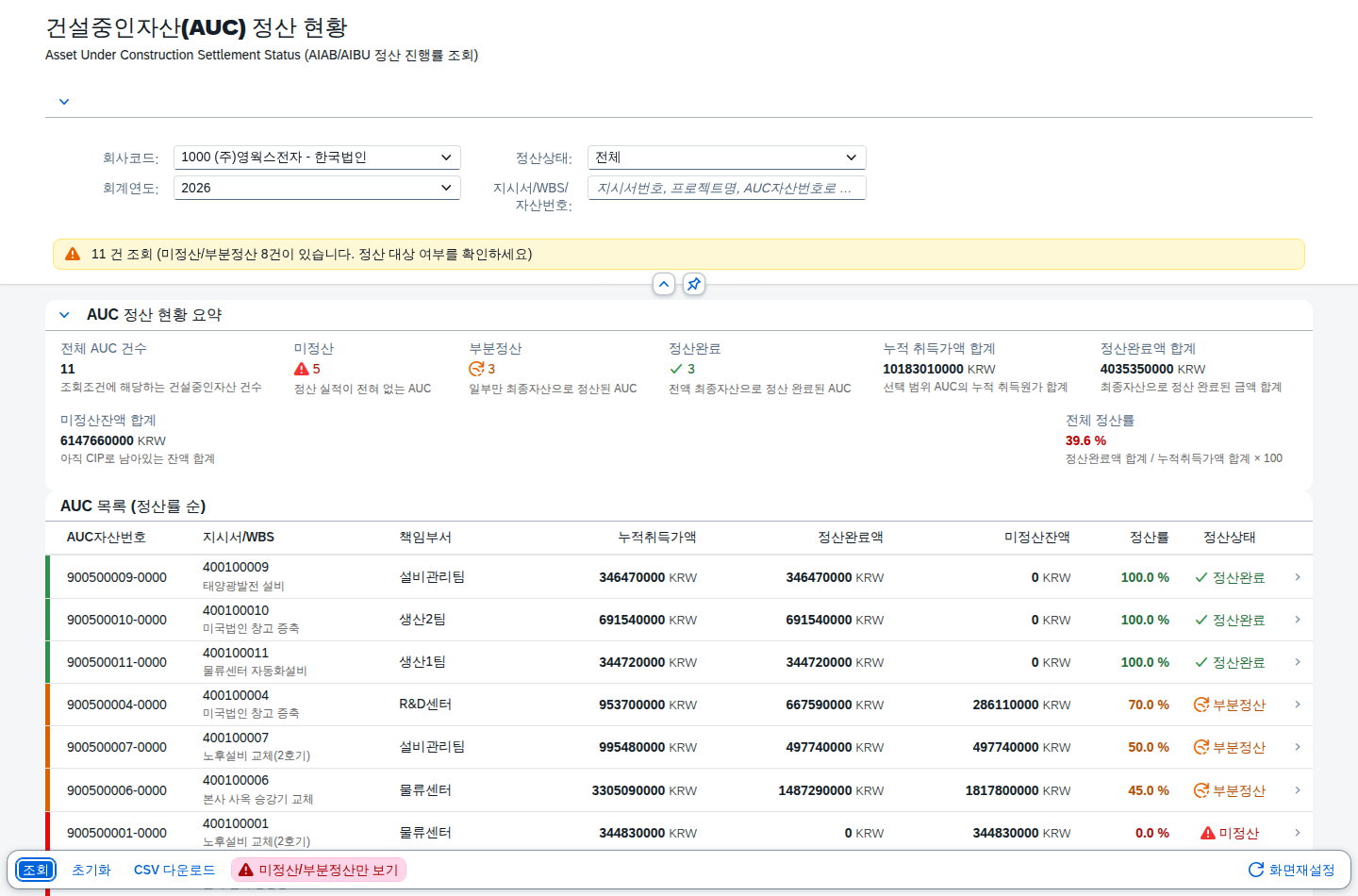The image size is (1358, 896).
Task: Toggle 미정산/부분정산만 보기 filter
Action: coord(319,870)
